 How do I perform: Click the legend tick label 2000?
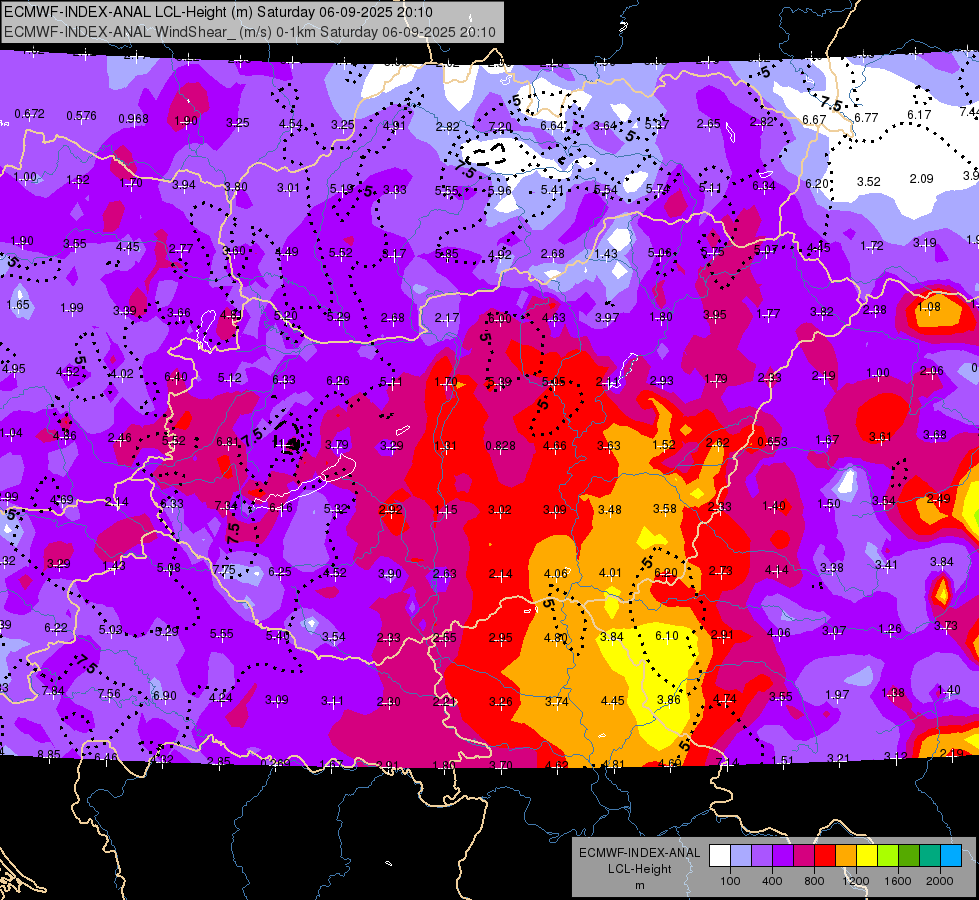(x=940, y=881)
